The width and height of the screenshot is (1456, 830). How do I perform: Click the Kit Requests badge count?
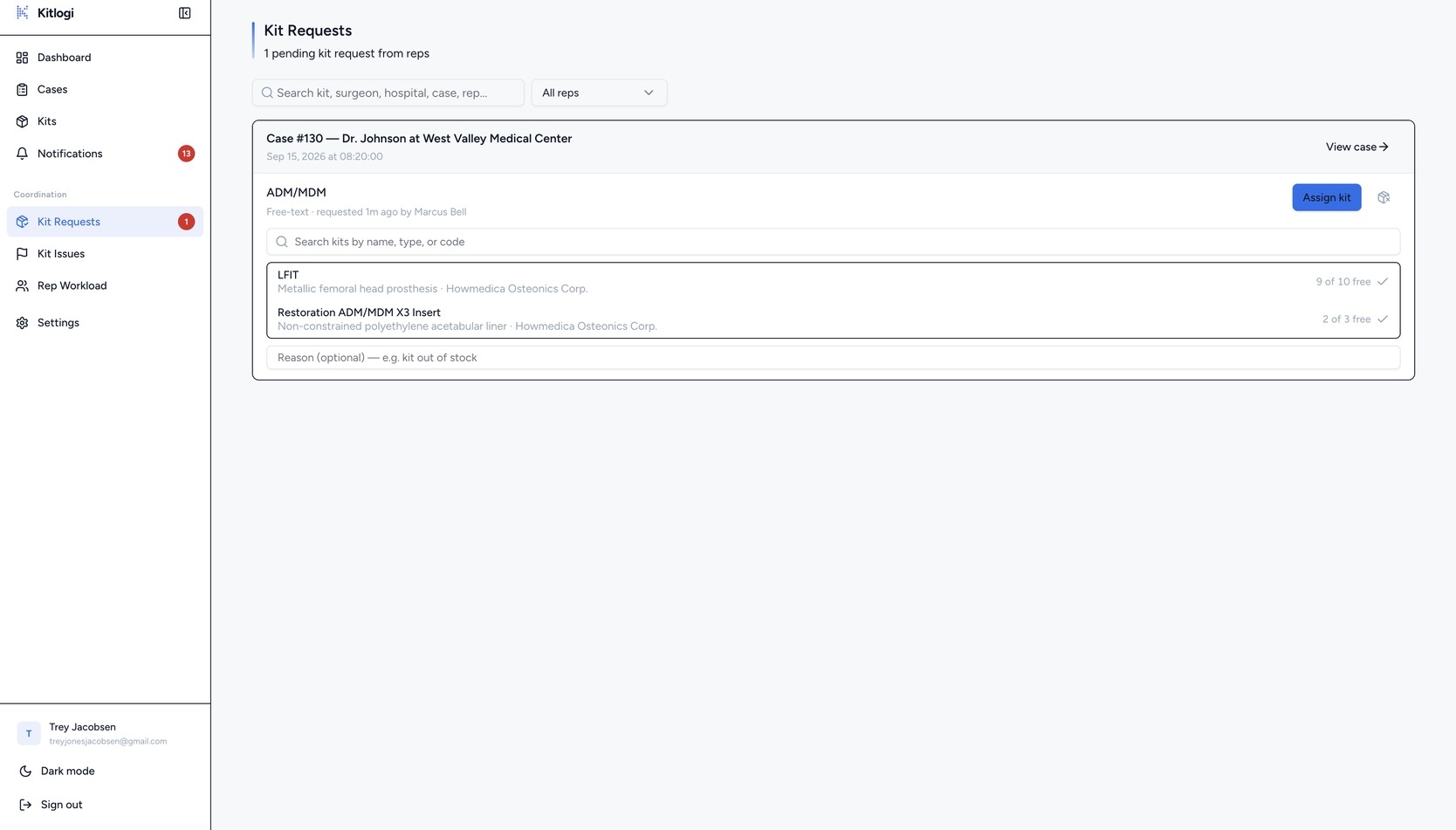click(x=186, y=222)
